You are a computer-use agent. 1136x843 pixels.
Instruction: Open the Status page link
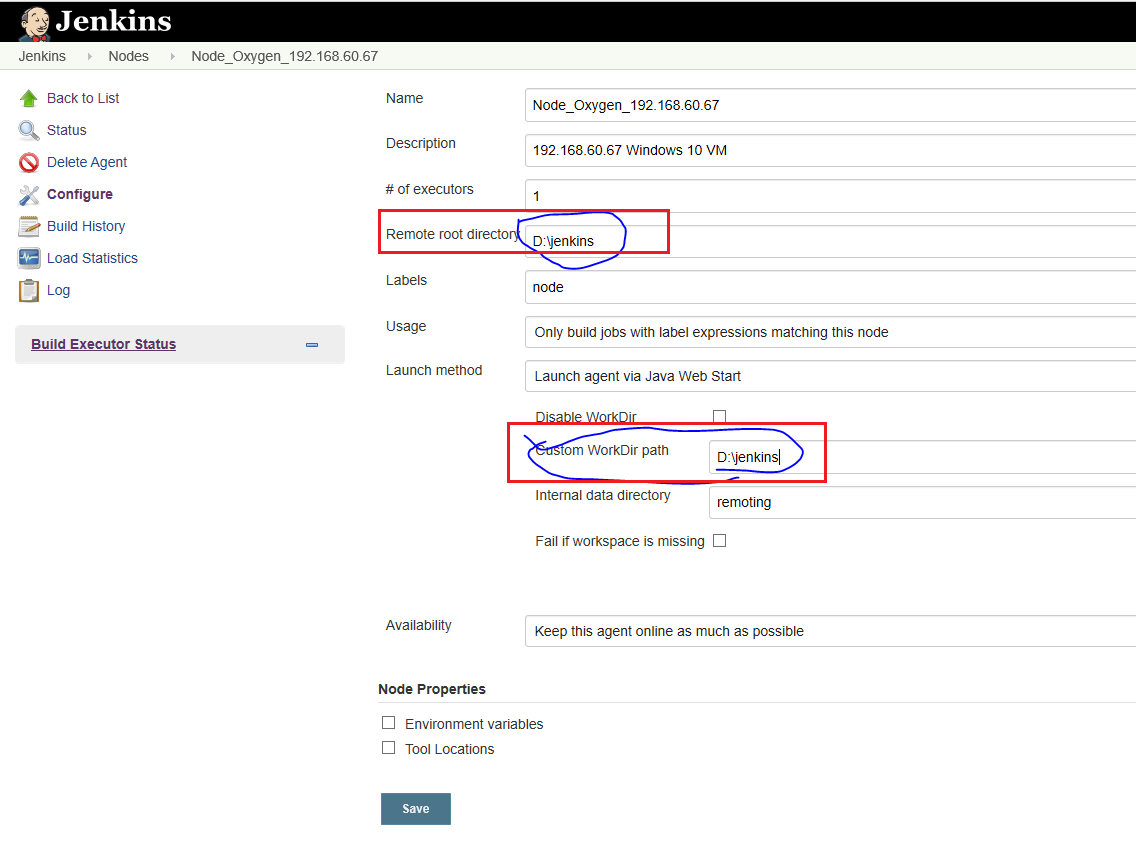click(67, 130)
